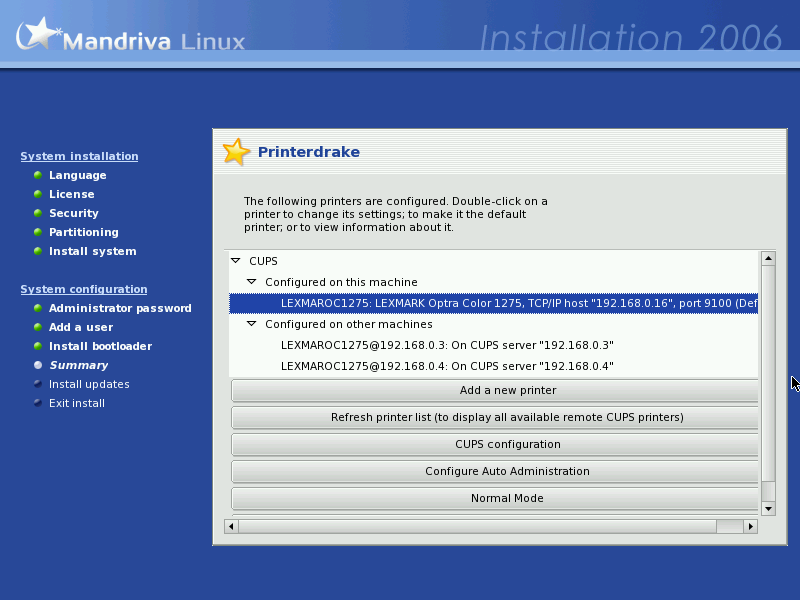Click the Add a user step
800x600 pixels.
81,327
